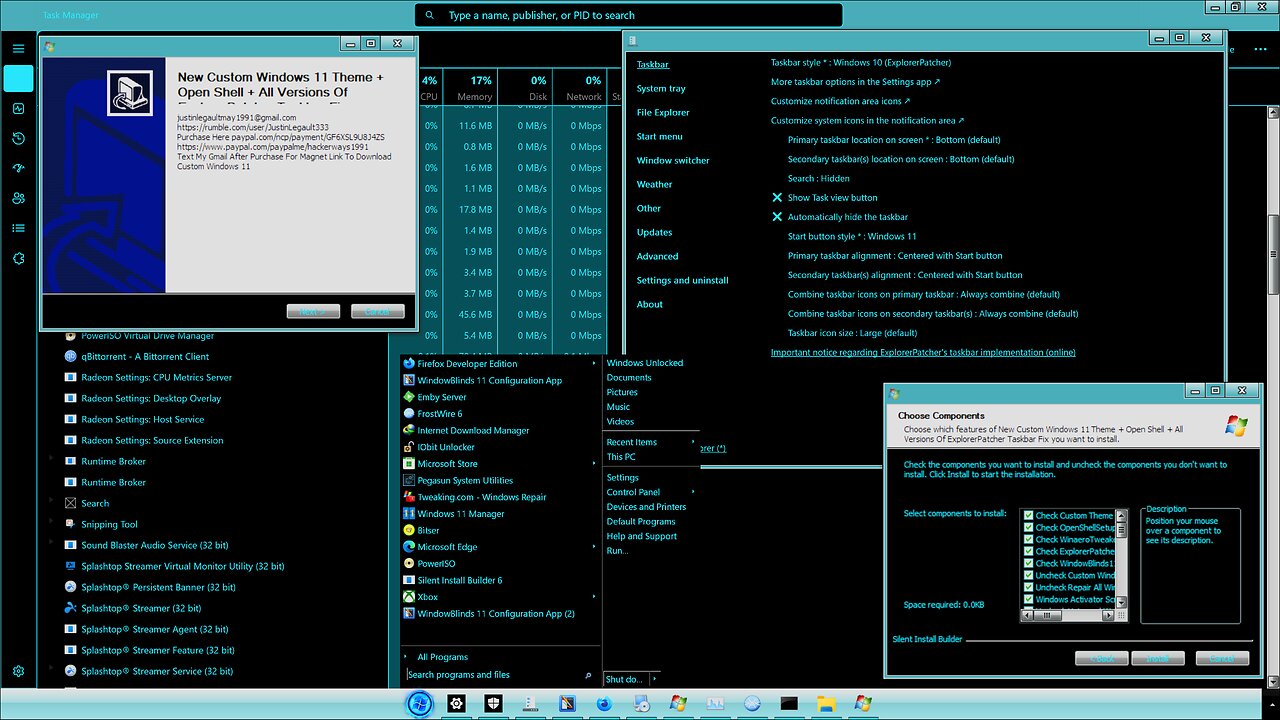Click the Start orb on taskbar
This screenshot has height=720, width=1280.
pyautogui.click(x=419, y=704)
